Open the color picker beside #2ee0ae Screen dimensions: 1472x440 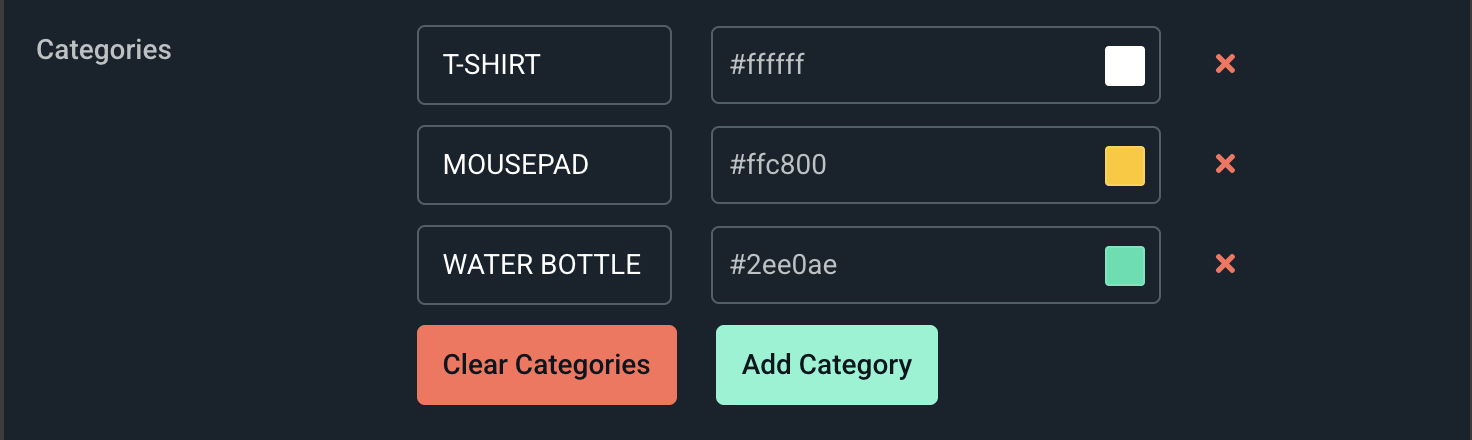[x=1124, y=266]
